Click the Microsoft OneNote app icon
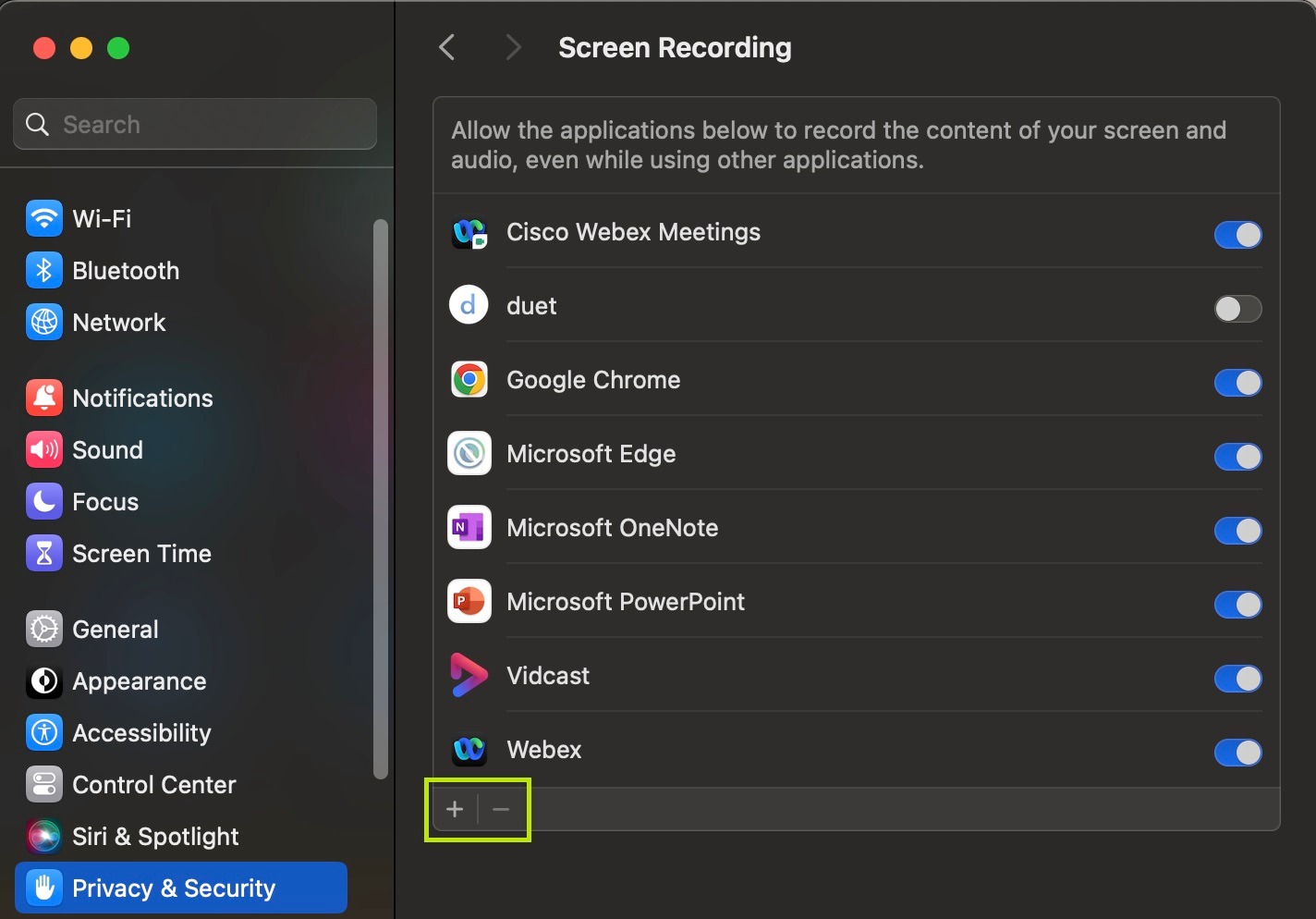The image size is (1316, 919). click(x=469, y=528)
